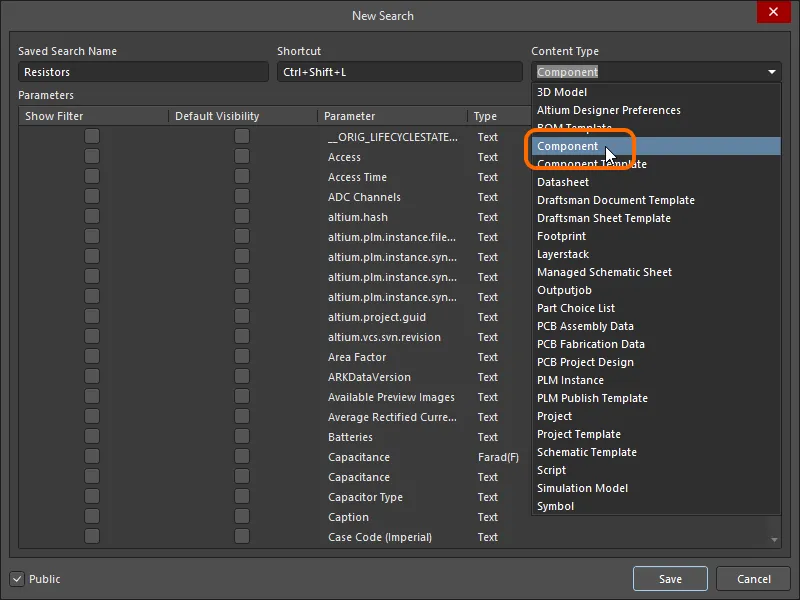Screen dimensions: 800x600
Task: Pick "Schematic Template" from the list
Action: pos(585,452)
